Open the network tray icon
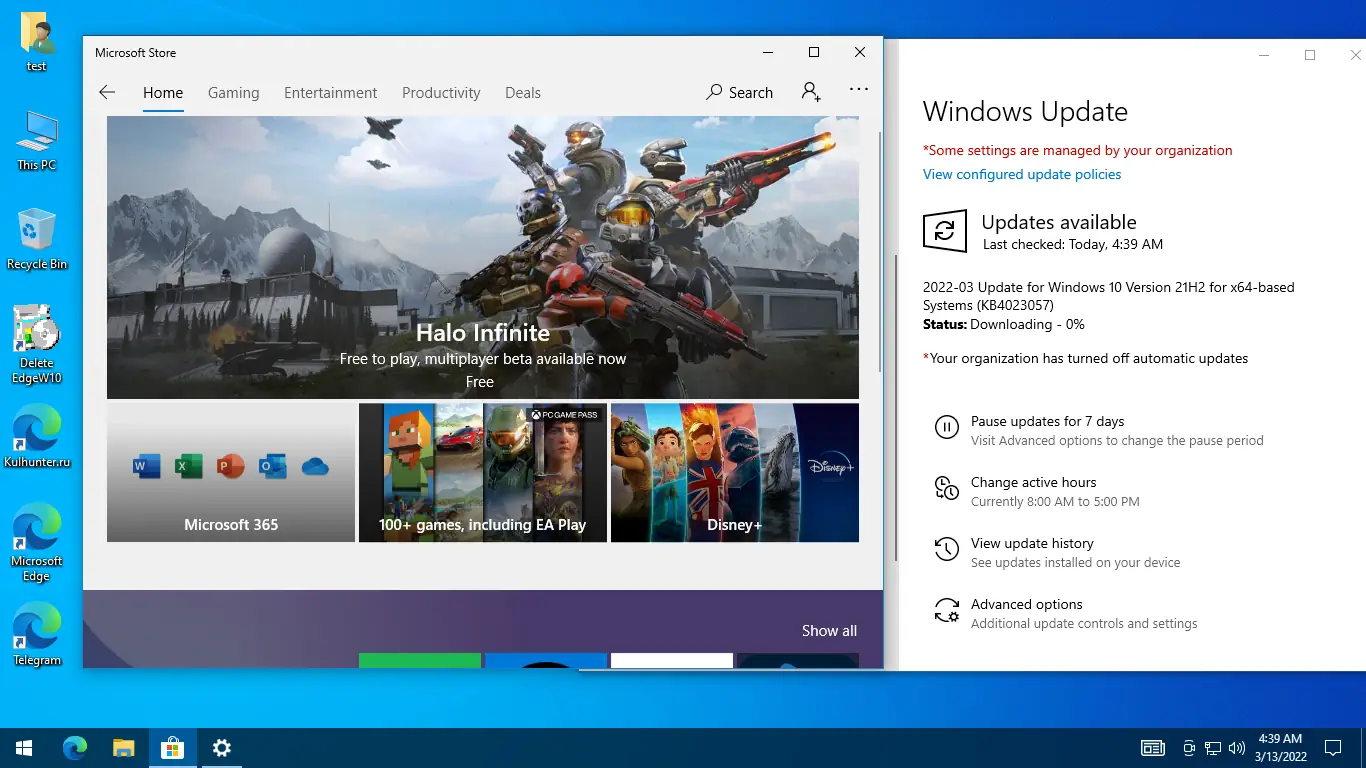 (1213, 748)
